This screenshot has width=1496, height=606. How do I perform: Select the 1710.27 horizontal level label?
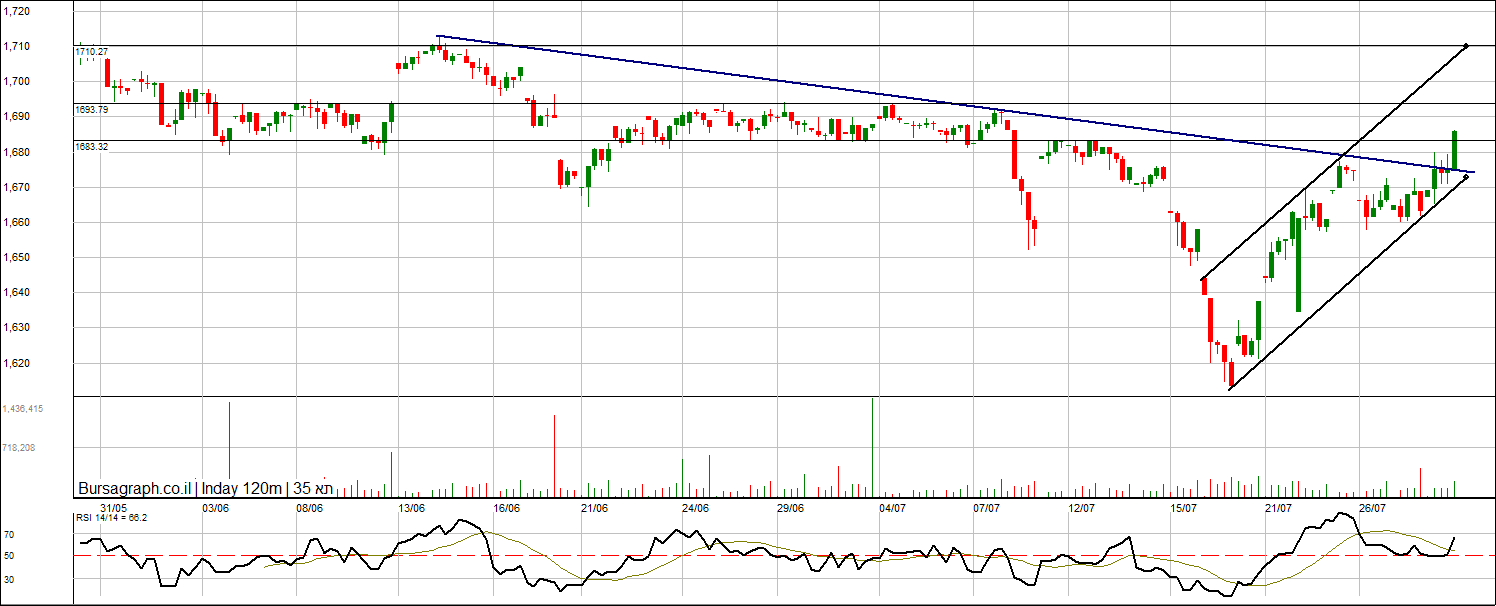click(91, 51)
